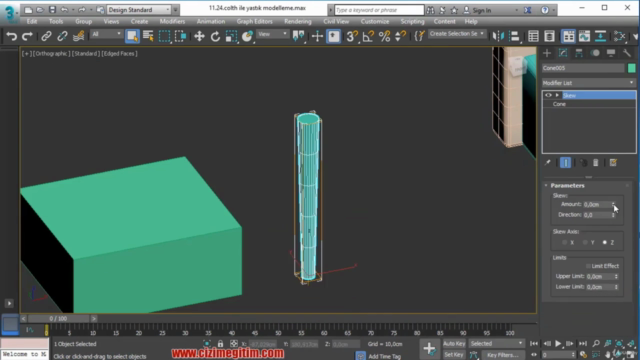The image size is (640, 360).
Task: Choose the Select Object tool
Action: pos(132,36)
